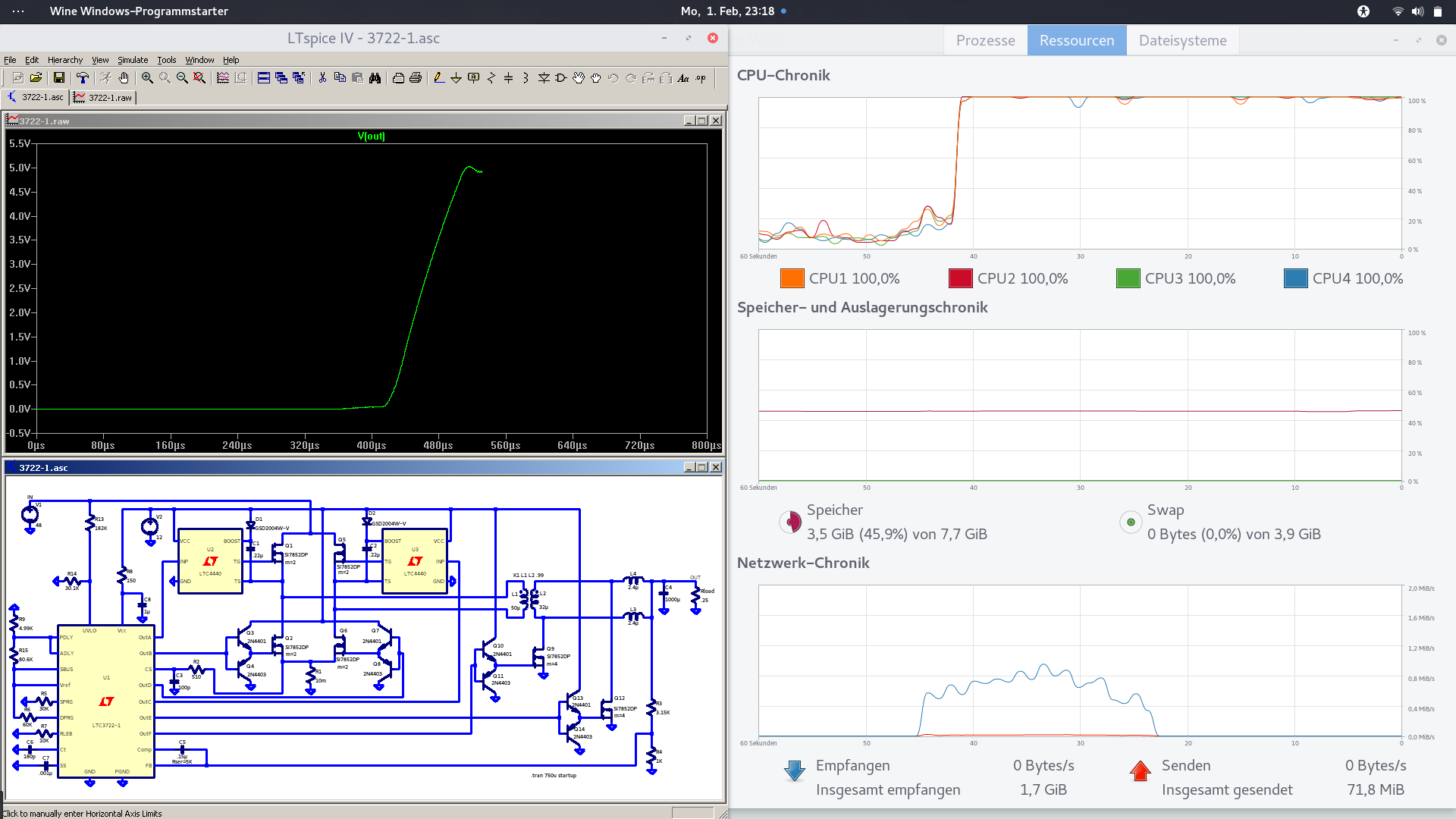Open the Tools menu
Image resolution: width=1456 pixels, height=819 pixels.
tap(167, 60)
